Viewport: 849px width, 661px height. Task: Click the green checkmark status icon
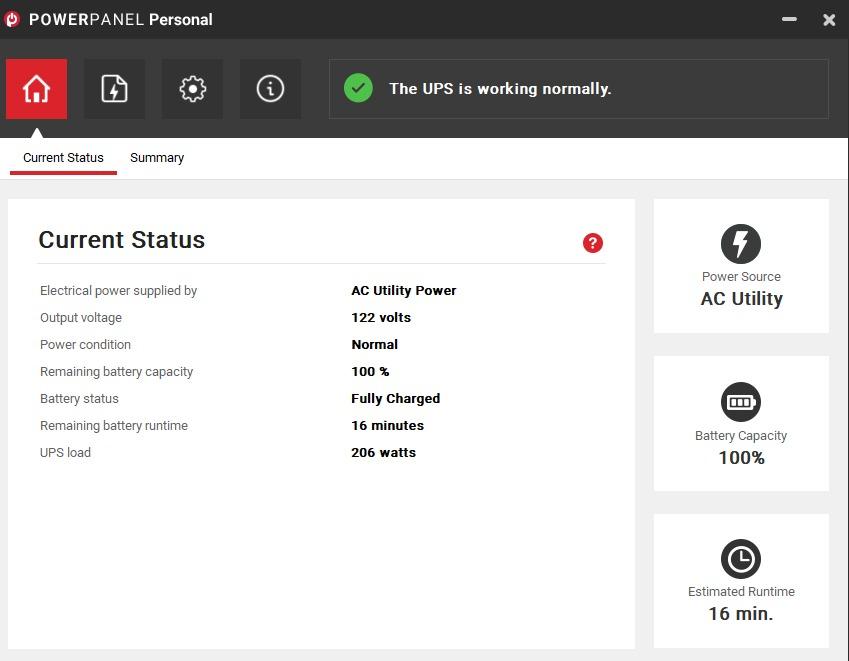click(358, 88)
